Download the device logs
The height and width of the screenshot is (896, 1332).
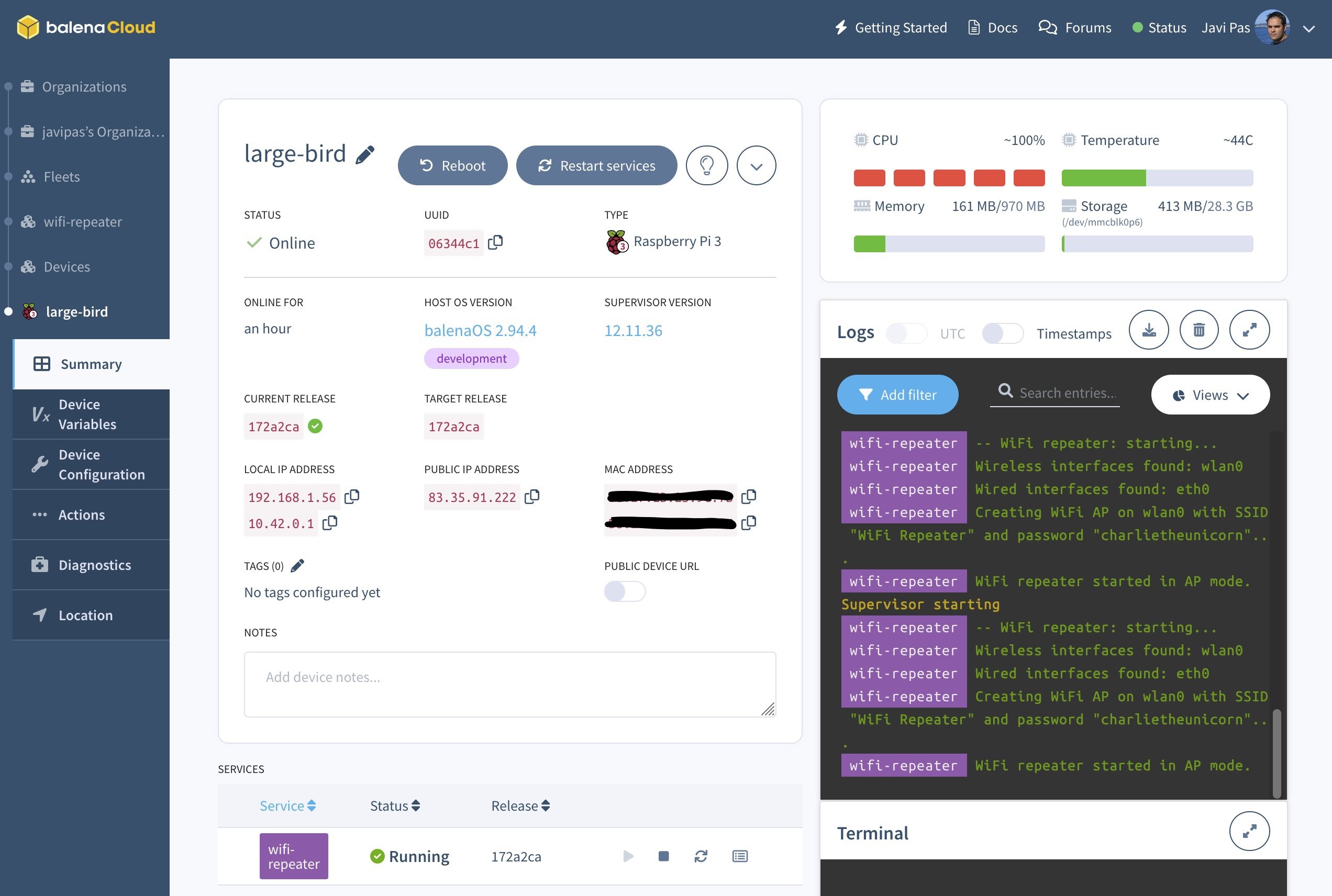pyautogui.click(x=1149, y=330)
